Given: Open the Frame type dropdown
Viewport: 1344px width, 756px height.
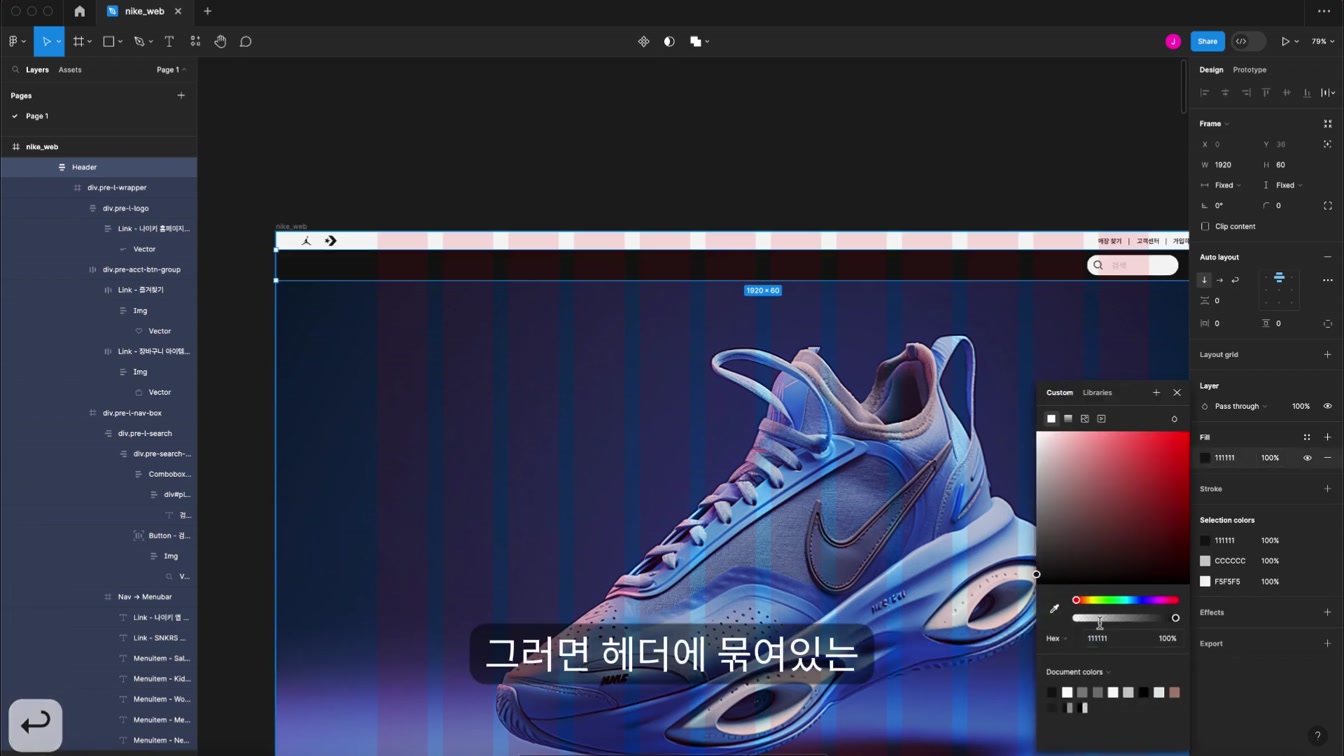Looking at the screenshot, I should coord(1214,124).
